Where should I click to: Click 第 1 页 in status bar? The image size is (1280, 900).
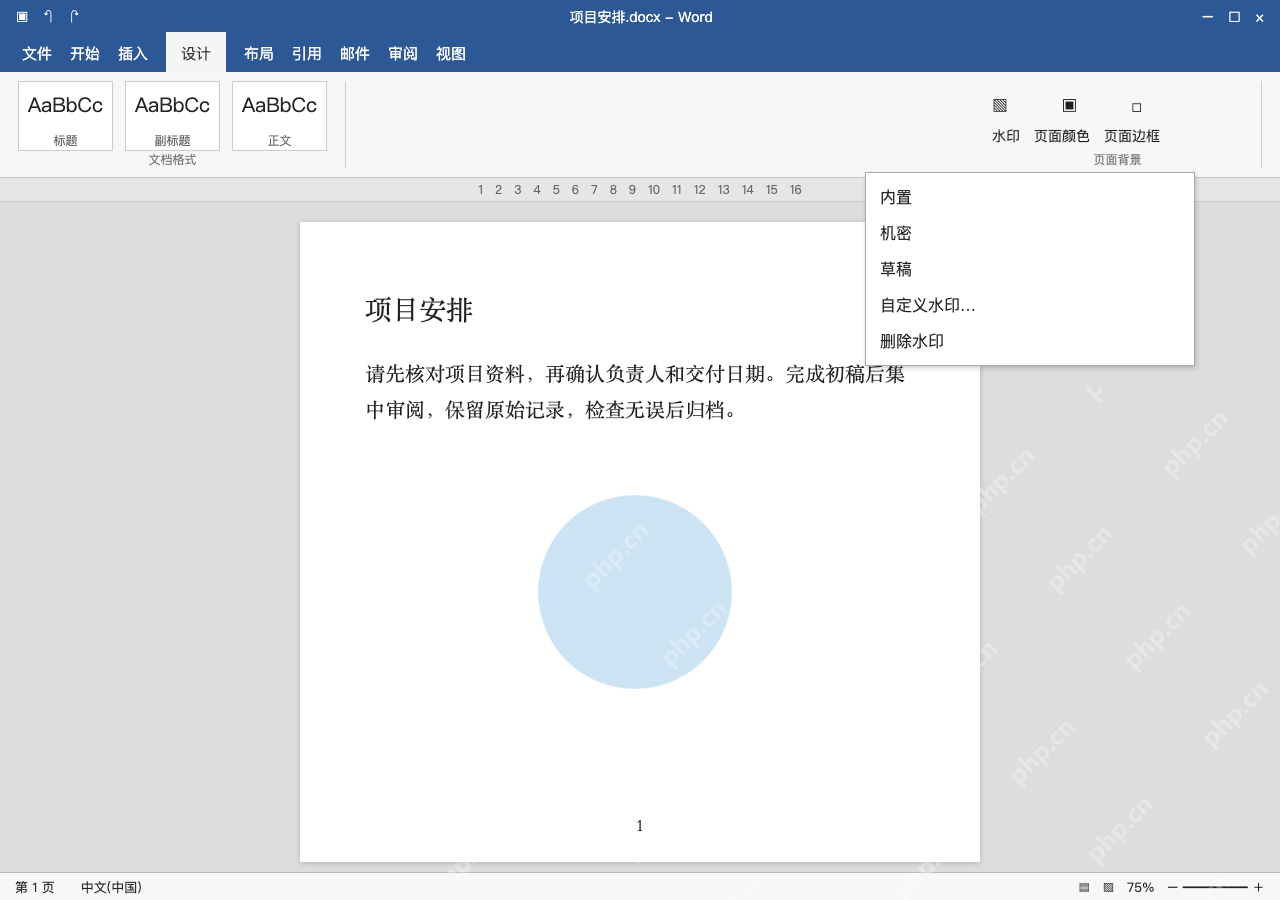click(x=35, y=887)
